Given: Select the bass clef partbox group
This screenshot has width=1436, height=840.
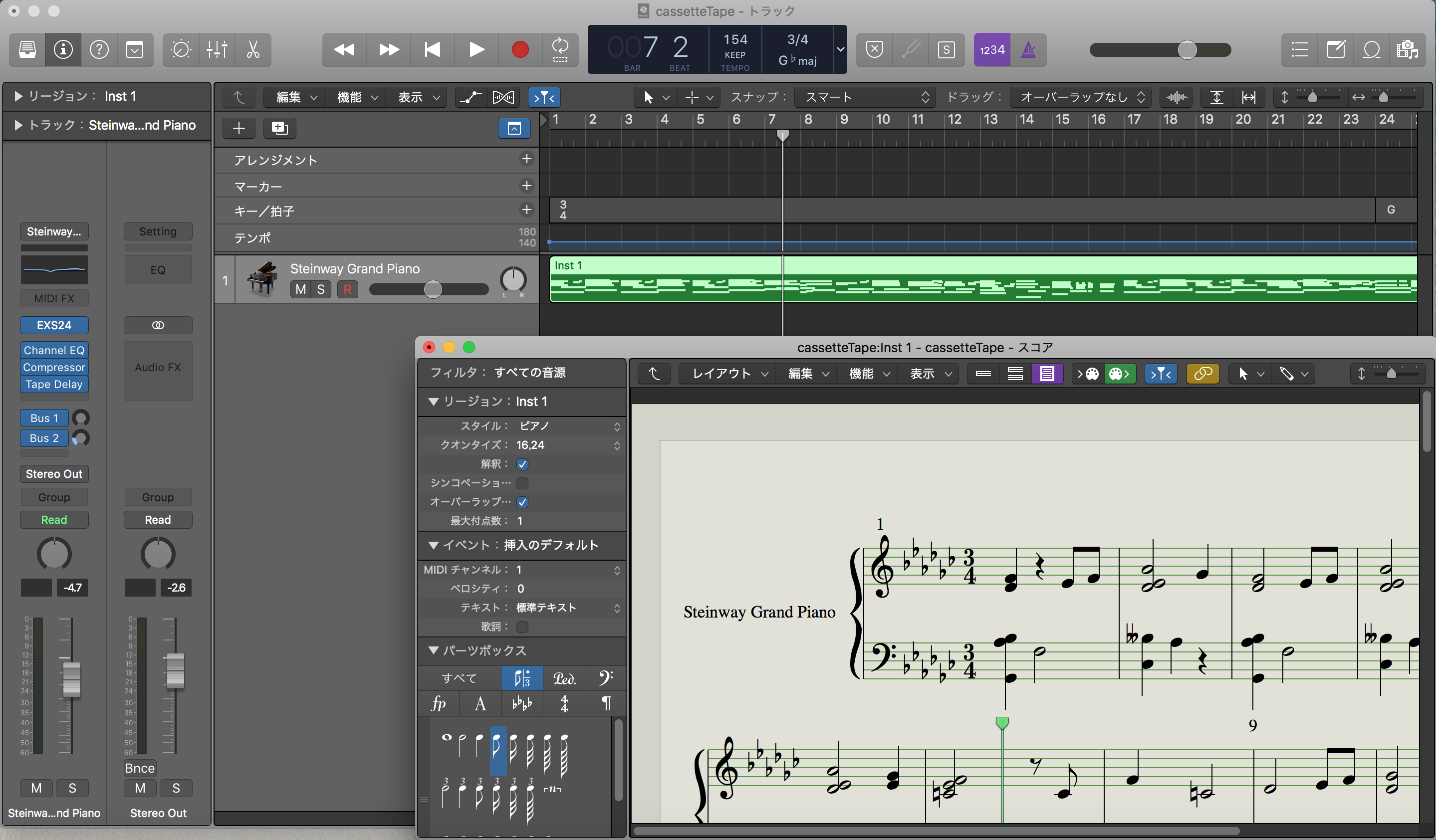Looking at the screenshot, I should pyautogui.click(x=606, y=678).
